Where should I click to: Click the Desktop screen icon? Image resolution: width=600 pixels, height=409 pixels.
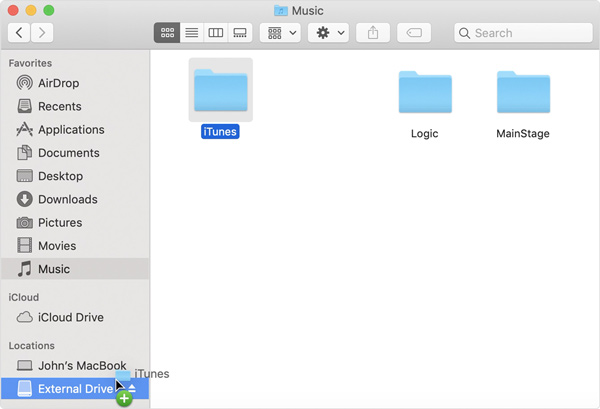coord(24,176)
